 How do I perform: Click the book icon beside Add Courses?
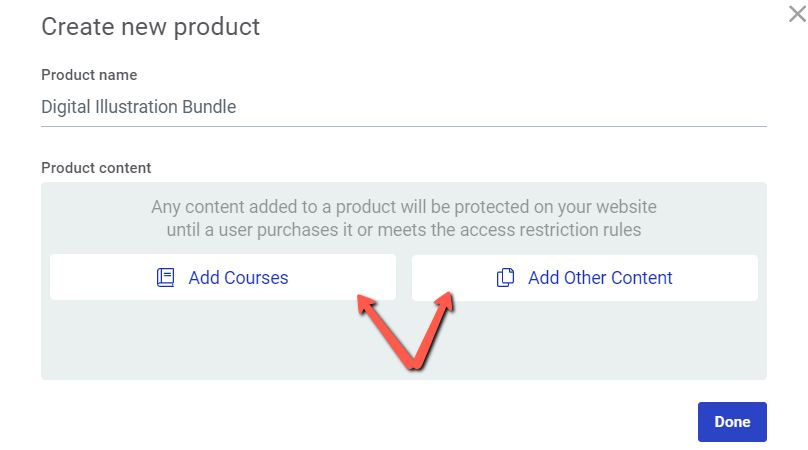165,277
